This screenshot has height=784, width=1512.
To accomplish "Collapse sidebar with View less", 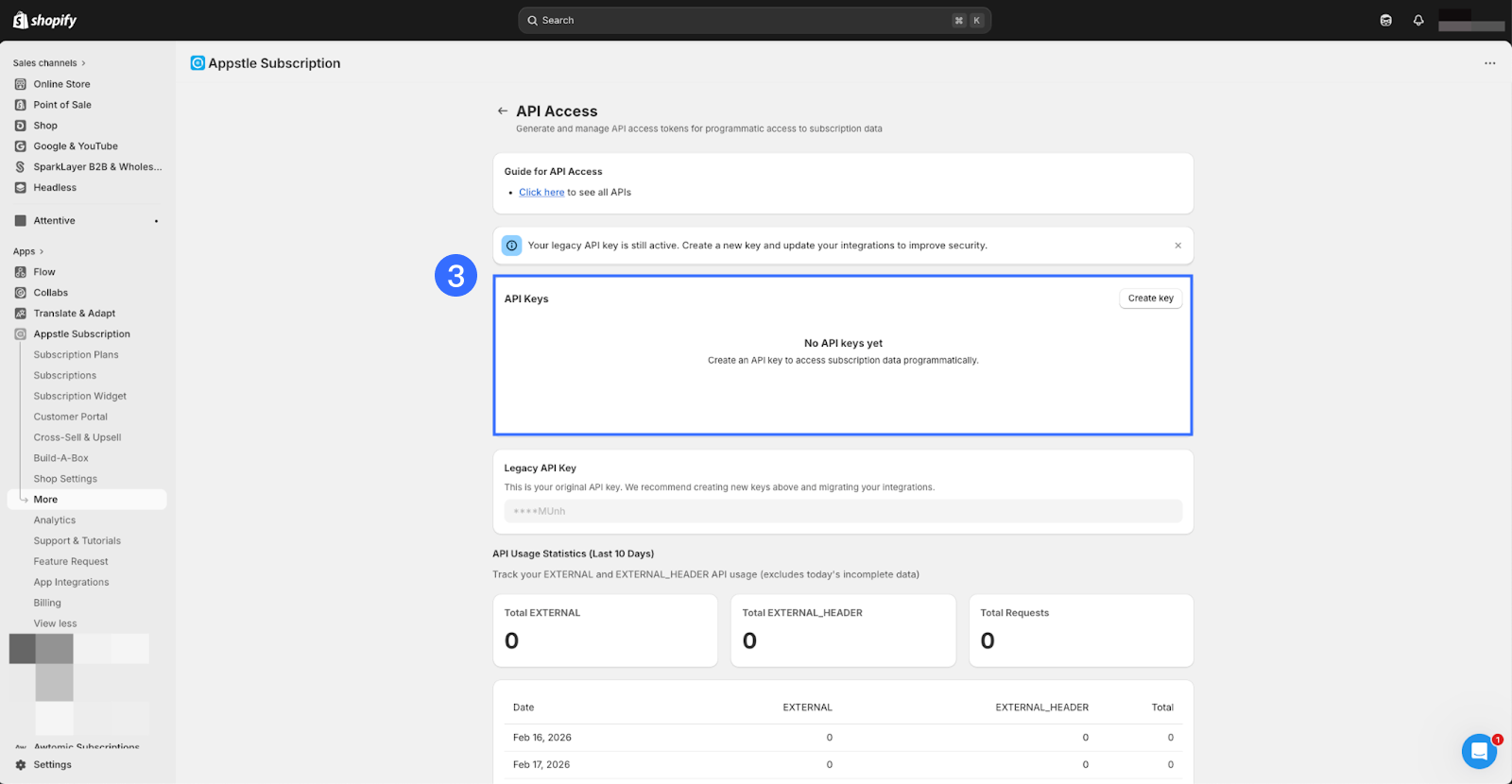I will [55, 623].
